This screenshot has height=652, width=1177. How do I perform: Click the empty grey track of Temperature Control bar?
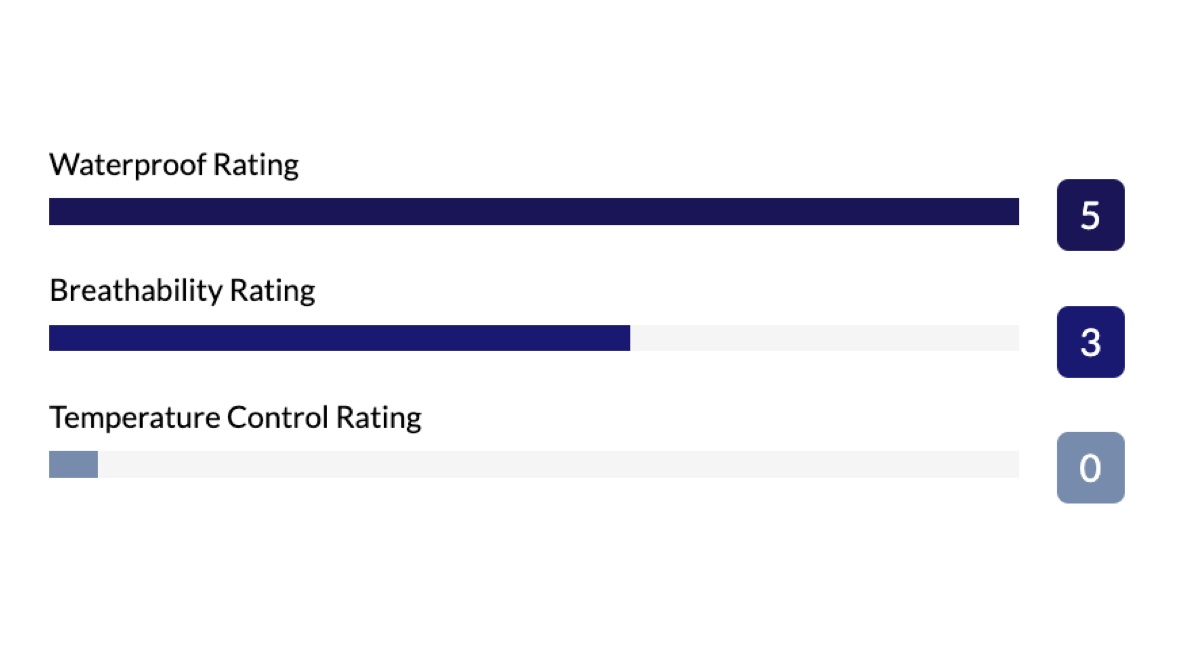(x=558, y=465)
